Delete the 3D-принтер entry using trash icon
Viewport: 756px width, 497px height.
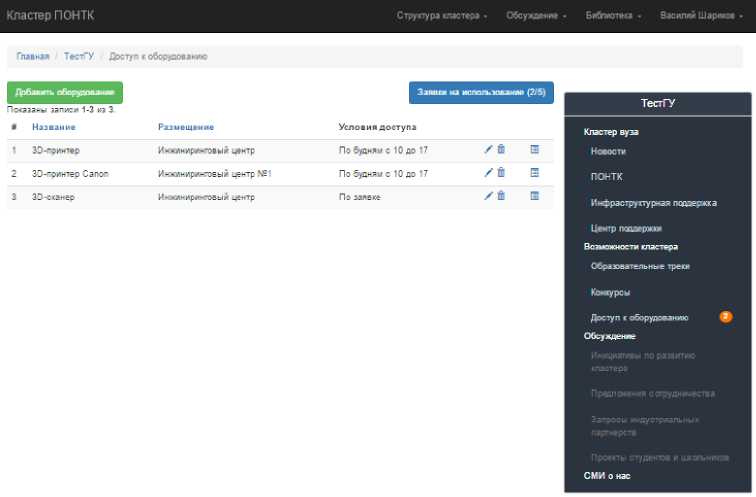pyautogui.click(x=501, y=149)
